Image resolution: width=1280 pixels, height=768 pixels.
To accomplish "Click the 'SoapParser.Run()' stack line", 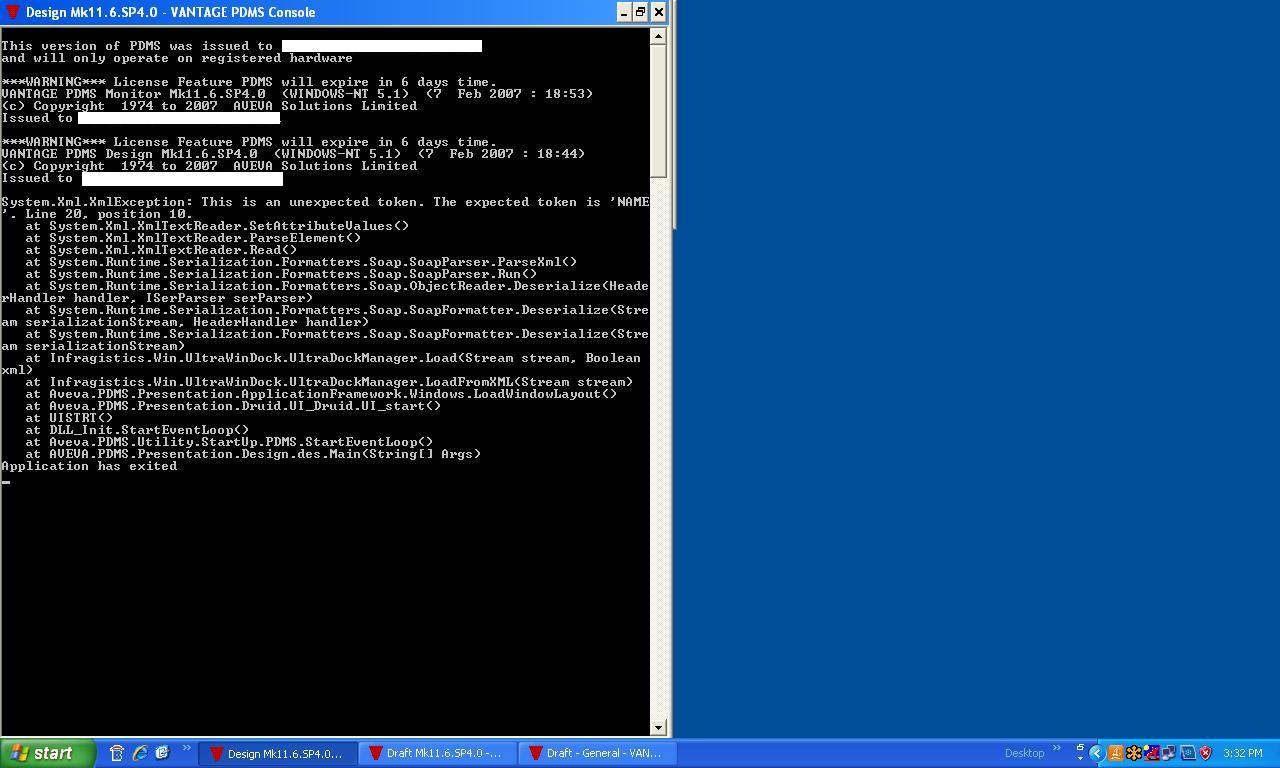I will (x=281, y=274).
